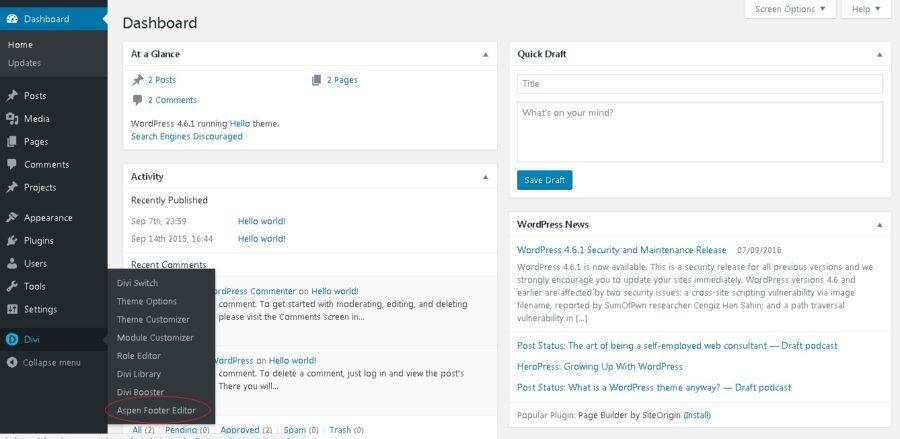Click the Appearance paintbrush icon
This screenshot has width=900, height=439.
click(12, 218)
